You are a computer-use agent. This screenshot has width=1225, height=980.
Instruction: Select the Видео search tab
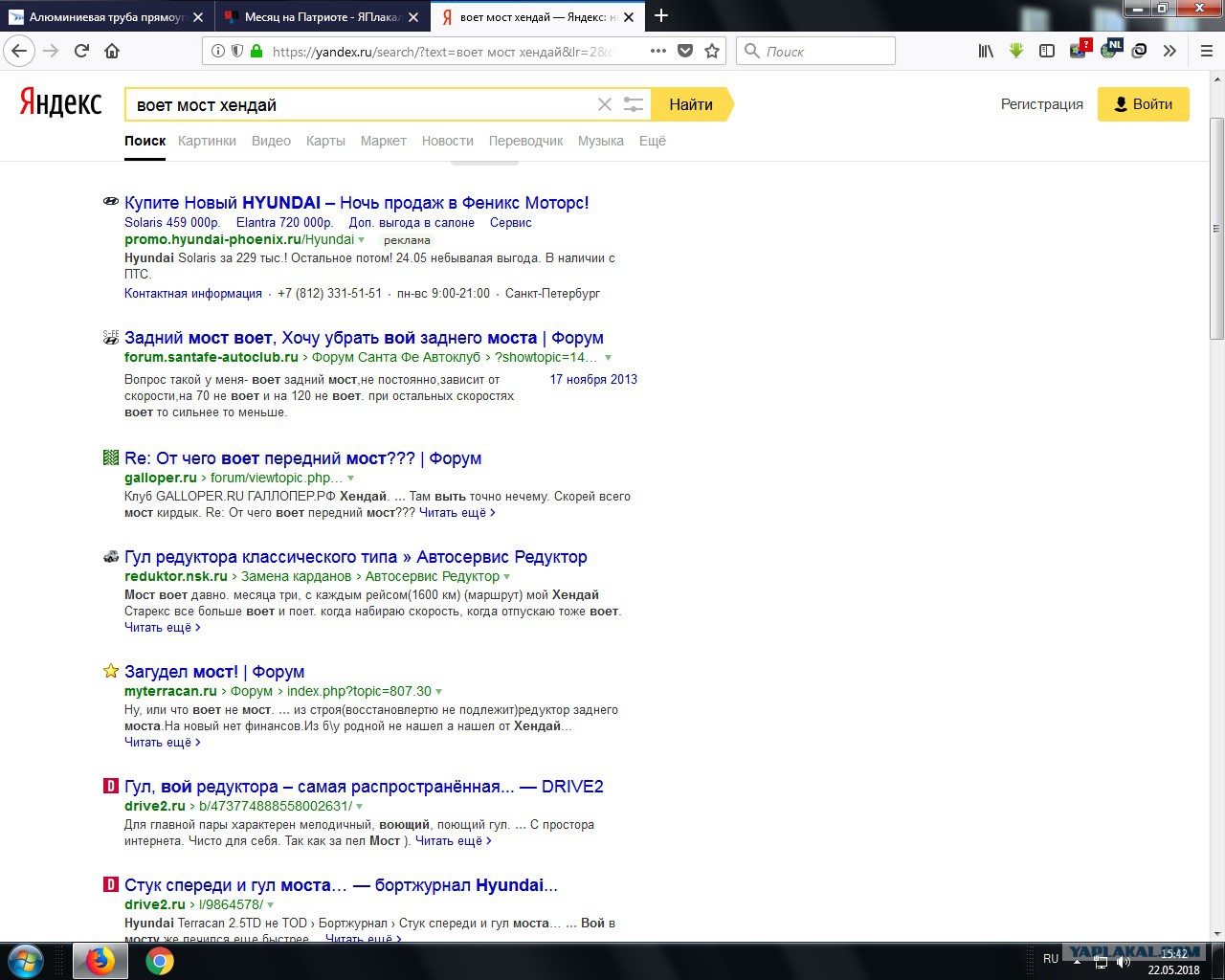[x=271, y=141]
